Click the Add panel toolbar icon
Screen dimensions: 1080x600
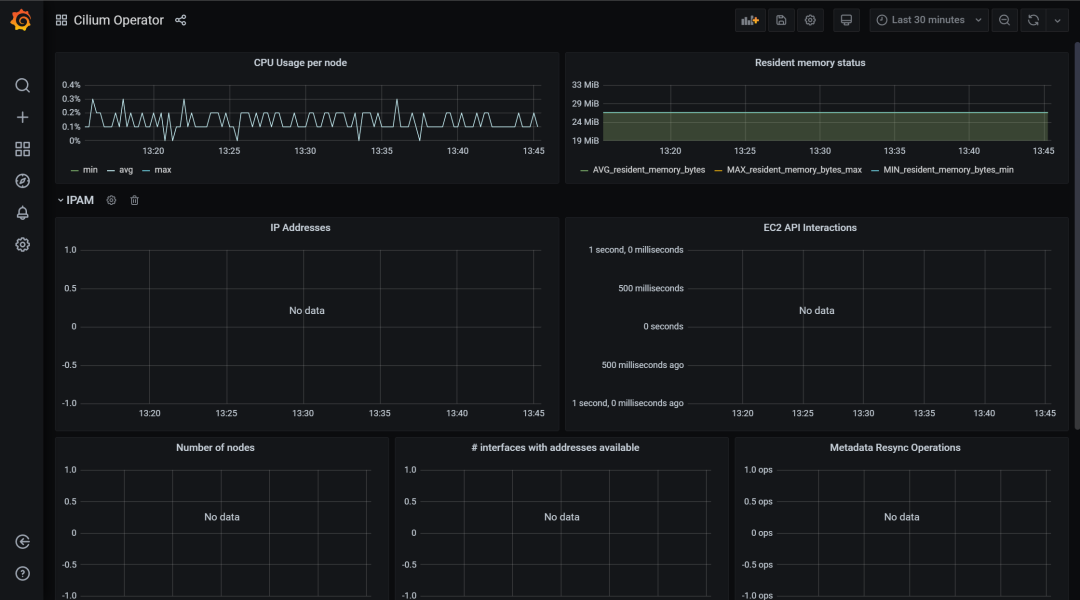tap(749, 20)
